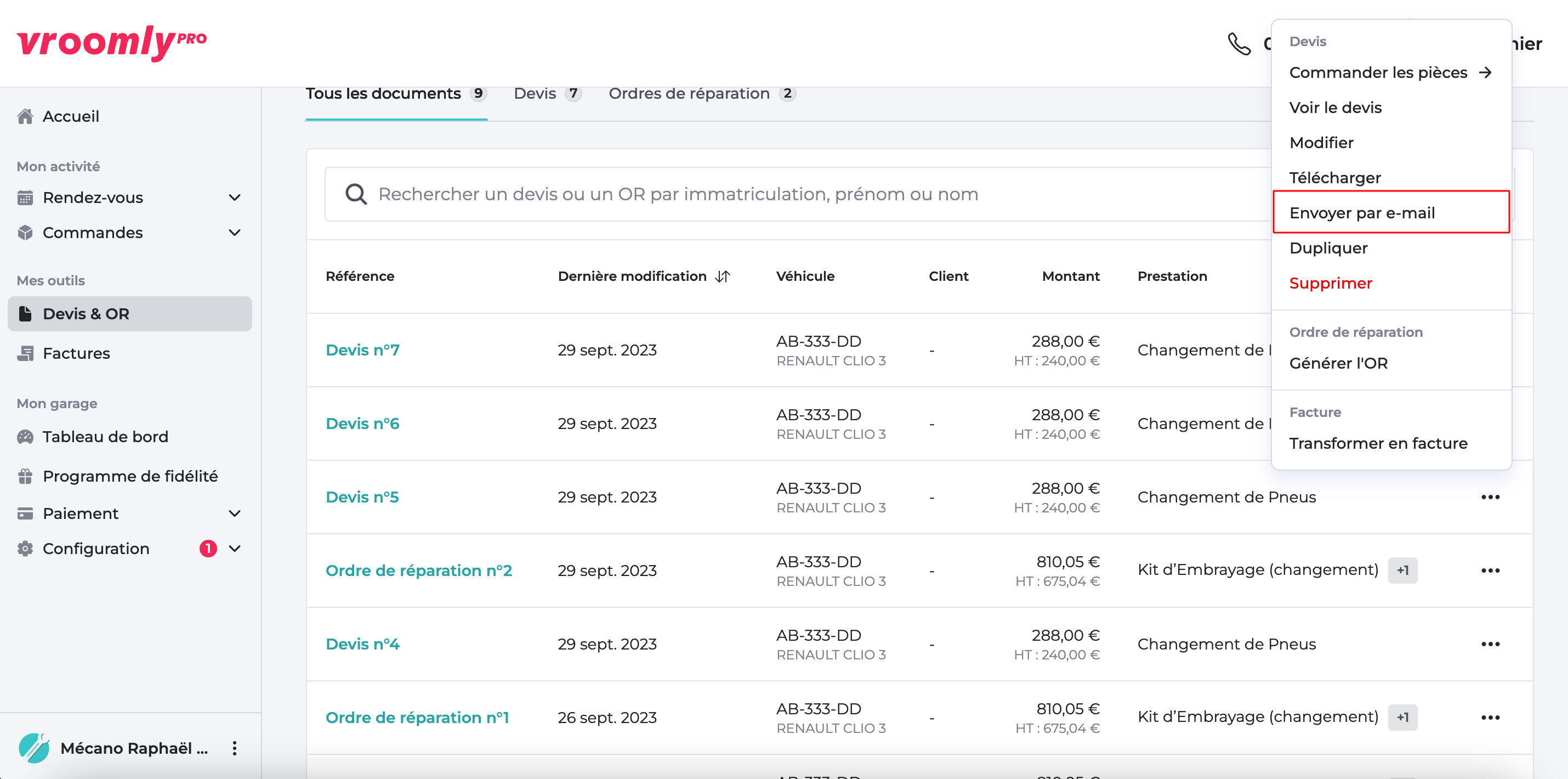Open Programme de fidélité page
This screenshot has height=779, width=1568.
[130, 476]
